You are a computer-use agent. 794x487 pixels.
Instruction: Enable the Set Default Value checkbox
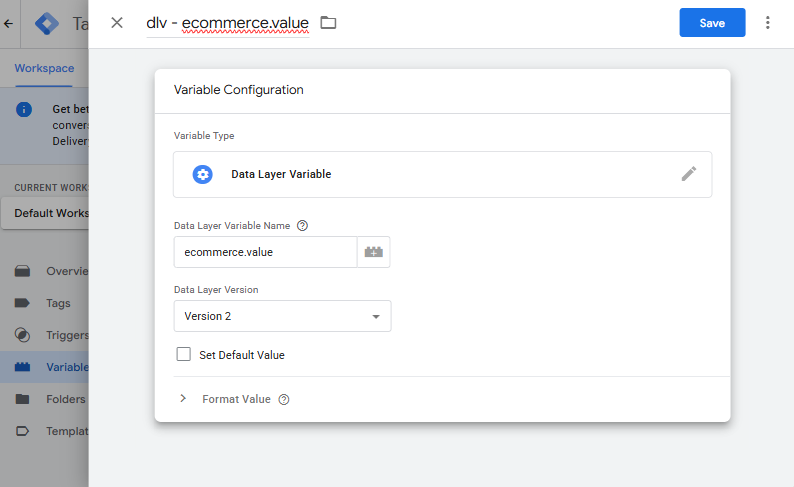click(x=183, y=354)
